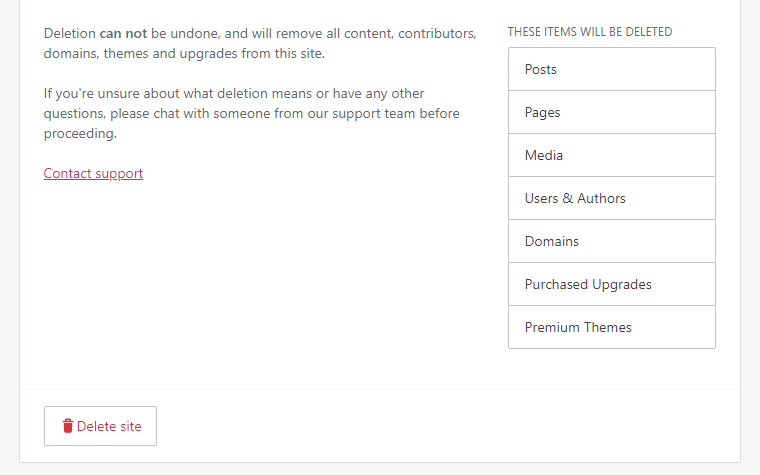Click the word 'proceeding.' in the support paragraph

81,133
